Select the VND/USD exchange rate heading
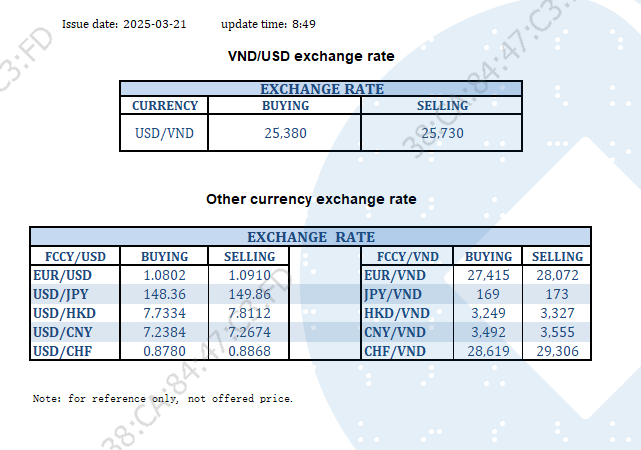641x450 pixels. pos(311,56)
